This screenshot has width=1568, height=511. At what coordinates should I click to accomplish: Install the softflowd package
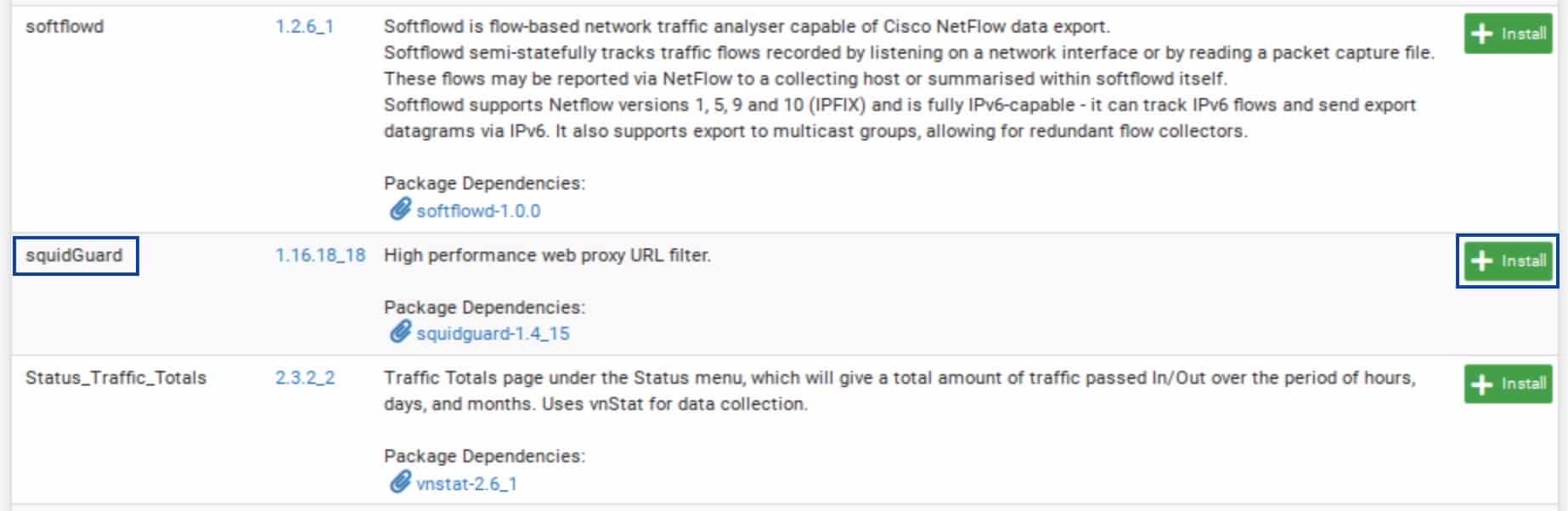coord(1508,34)
